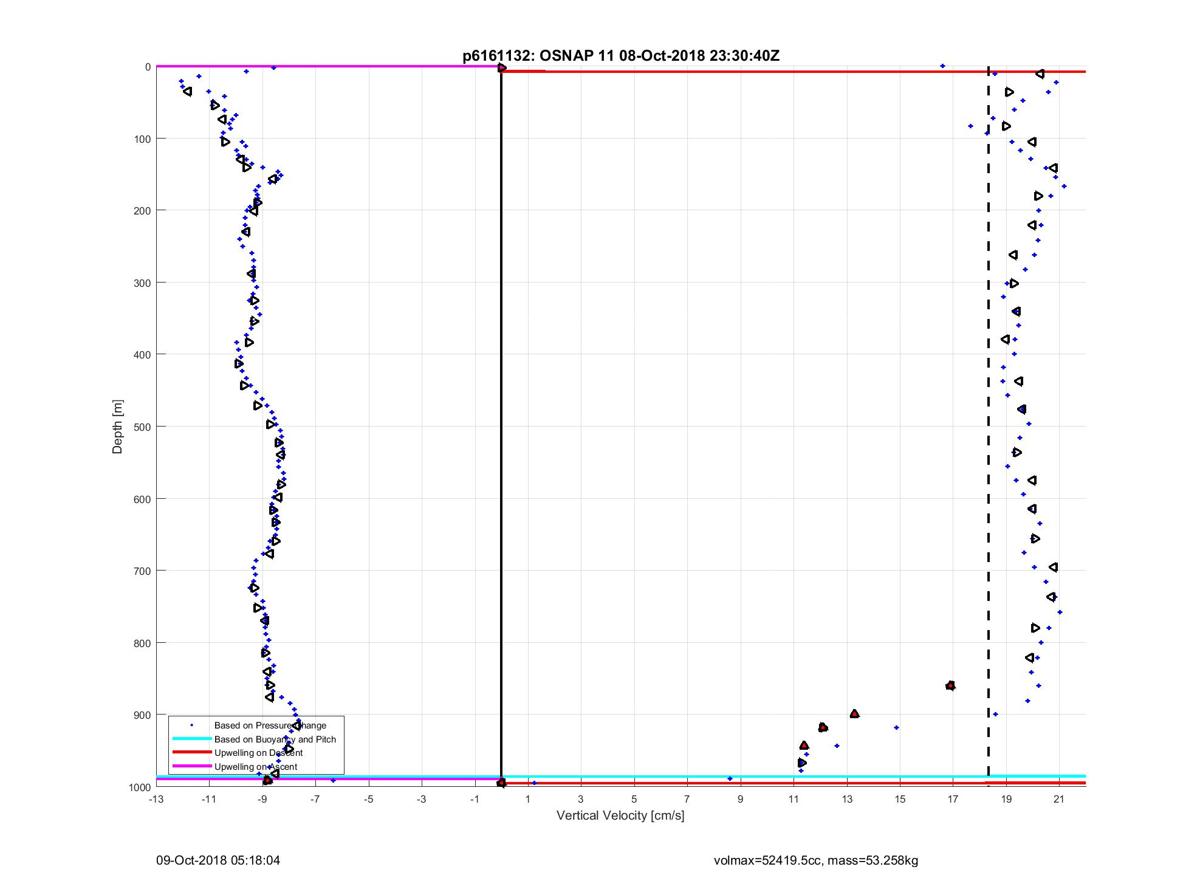
Task: Click the red triangle marker at 943 m depth
Action: point(804,745)
